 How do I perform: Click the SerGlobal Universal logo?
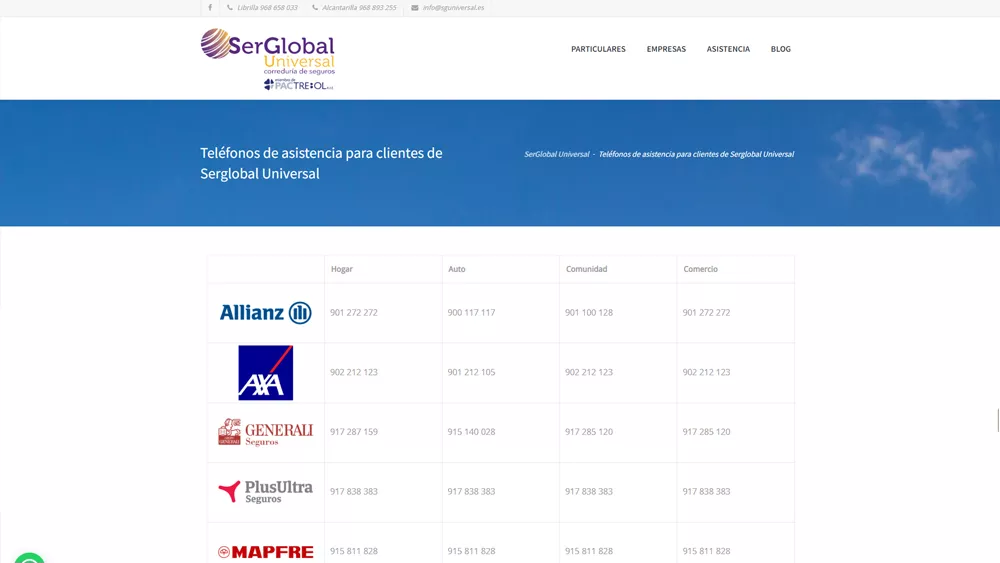[x=267, y=59]
